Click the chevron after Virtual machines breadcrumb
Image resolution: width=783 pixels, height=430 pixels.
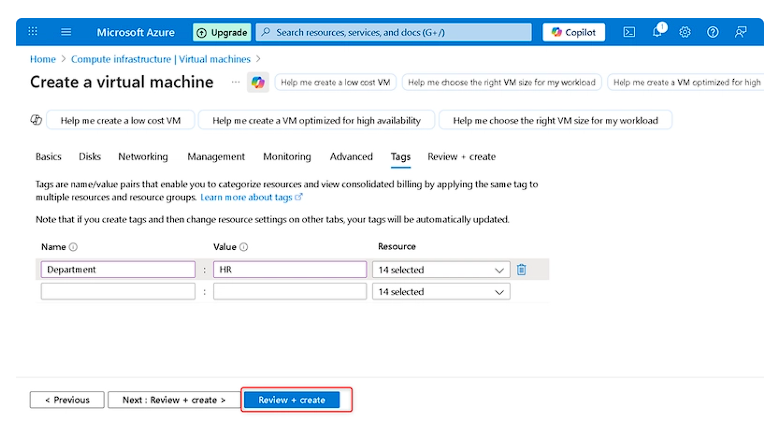tap(258, 59)
